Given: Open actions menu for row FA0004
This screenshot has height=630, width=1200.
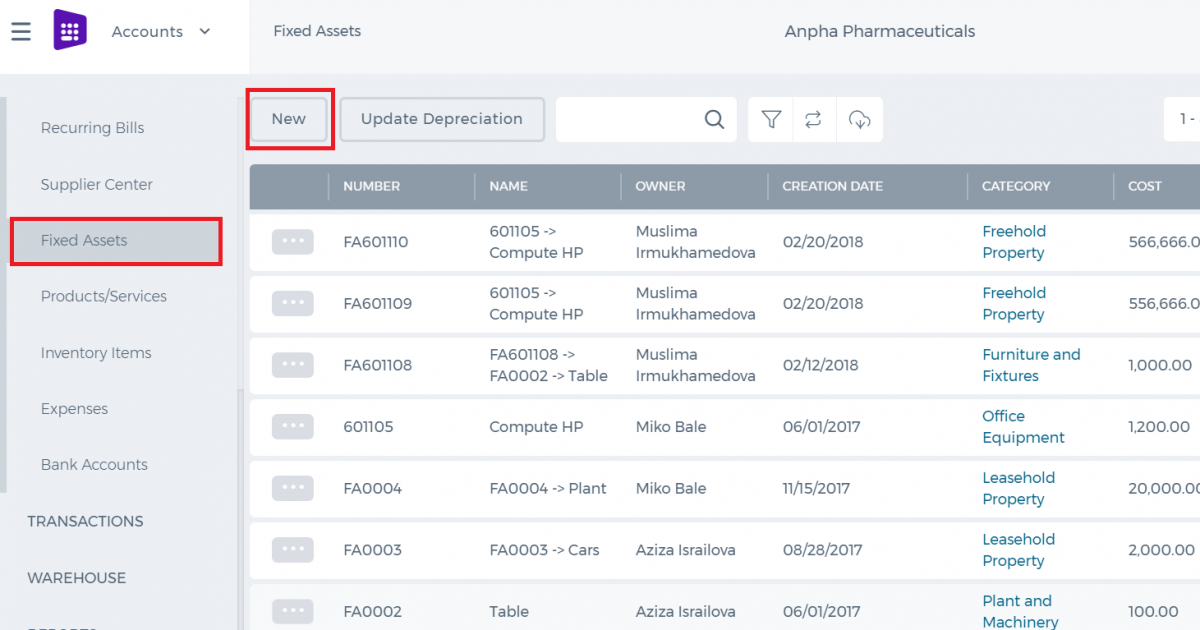Looking at the screenshot, I should [292, 488].
